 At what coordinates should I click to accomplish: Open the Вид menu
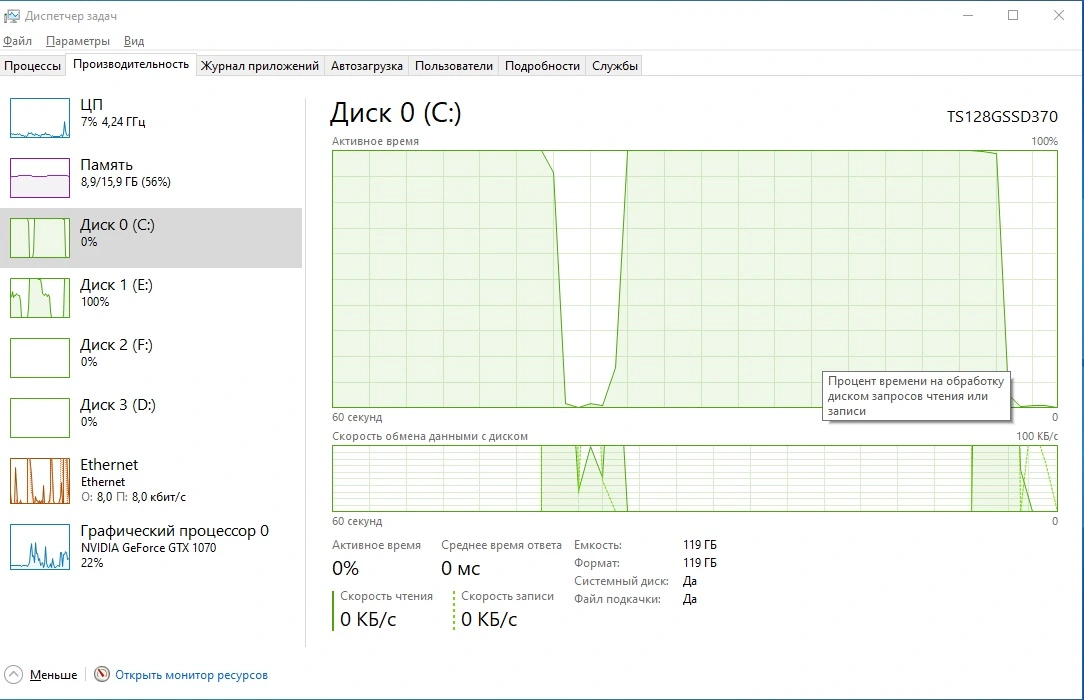click(x=134, y=41)
